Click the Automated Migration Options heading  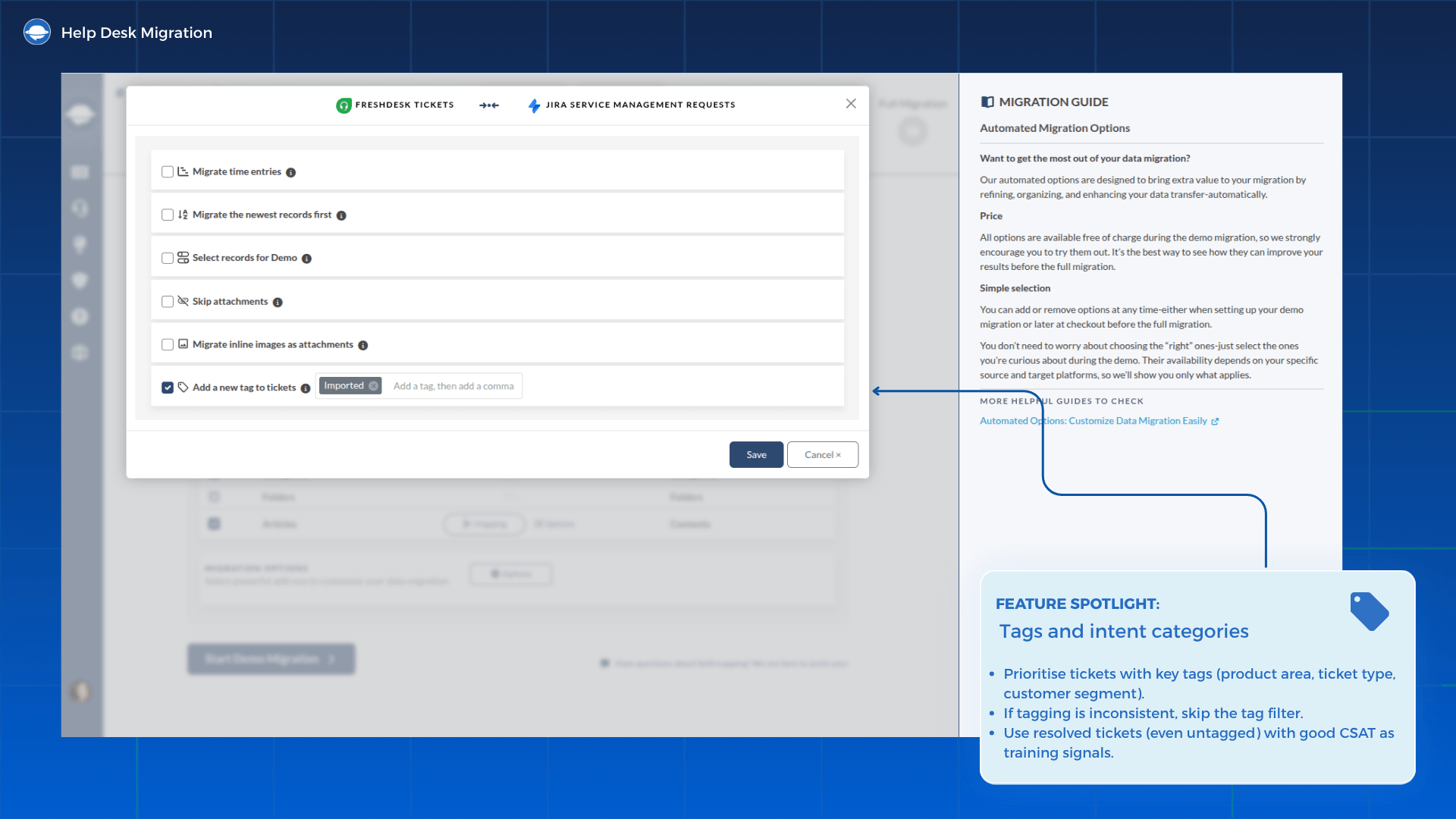click(x=1054, y=128)
